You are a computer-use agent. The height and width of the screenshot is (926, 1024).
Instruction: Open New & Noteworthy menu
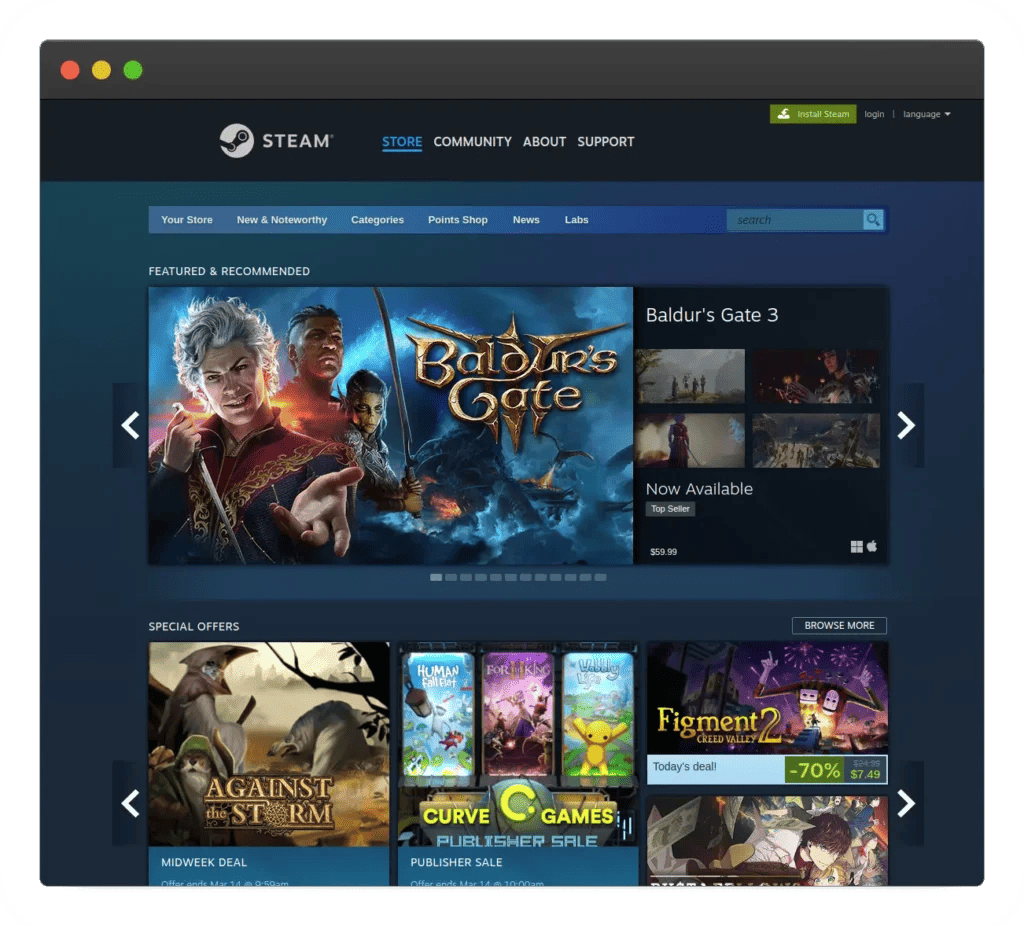point(281,220)
